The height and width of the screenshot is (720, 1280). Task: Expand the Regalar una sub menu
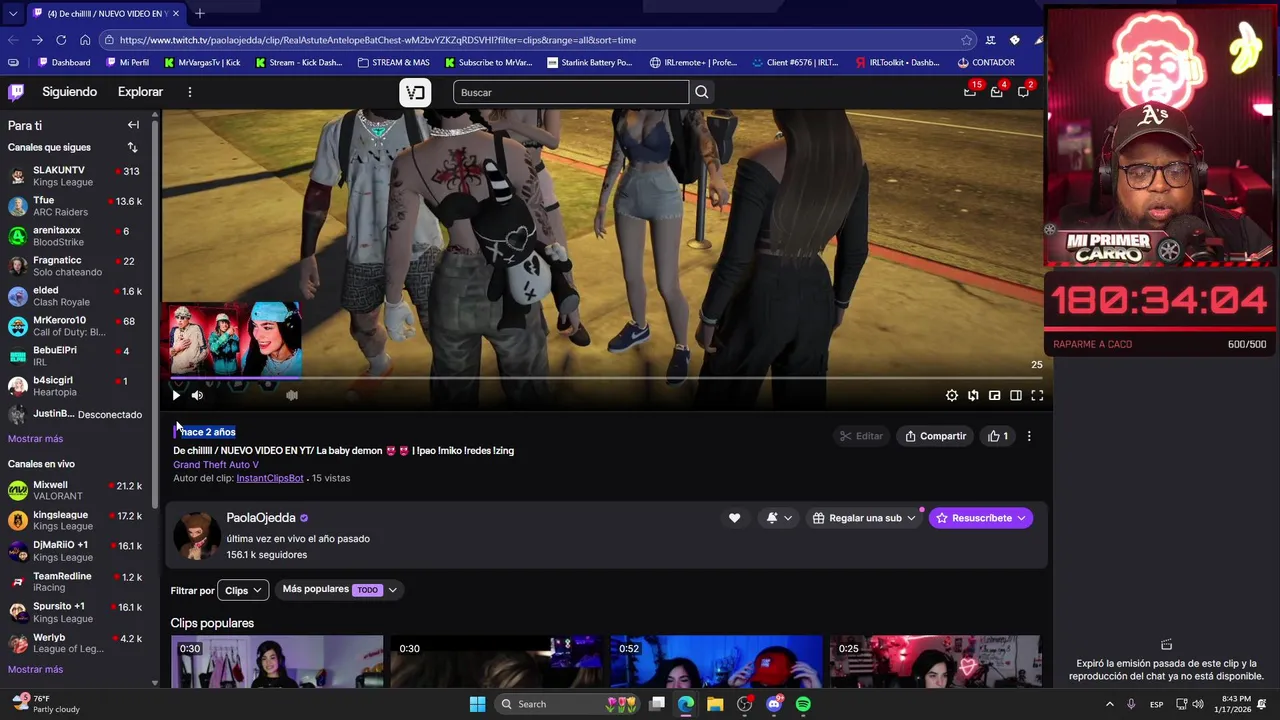point(864,518)
